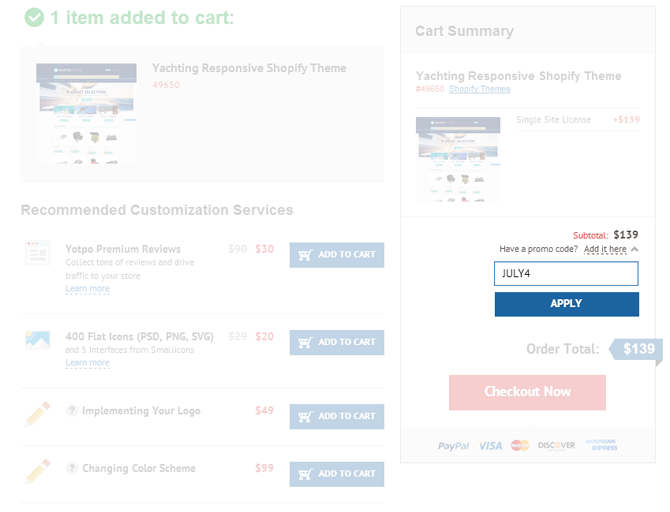
Task: Add Implementing Your Logo to cart
Action: click(x=337, y=416)
